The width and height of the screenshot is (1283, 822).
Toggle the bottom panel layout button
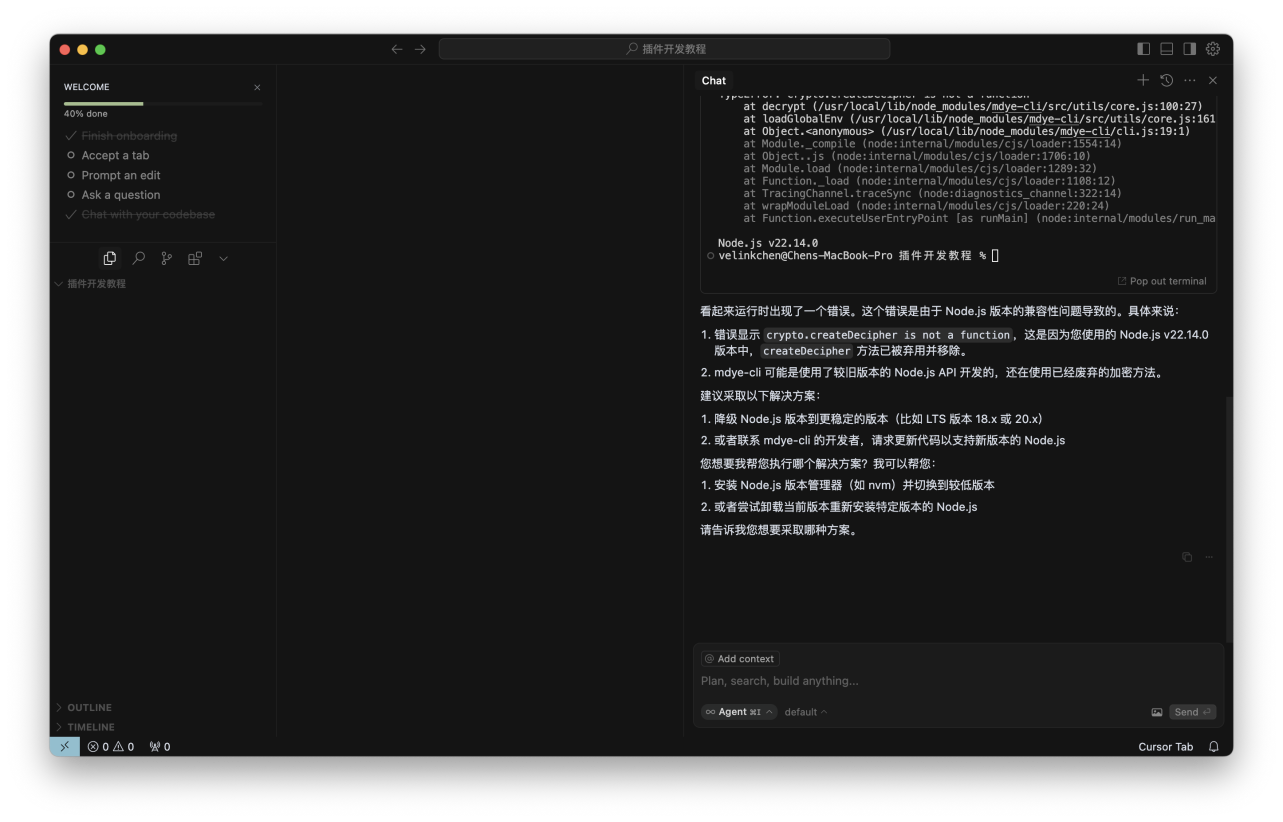pyautogui.click(x=1167, y=49)
